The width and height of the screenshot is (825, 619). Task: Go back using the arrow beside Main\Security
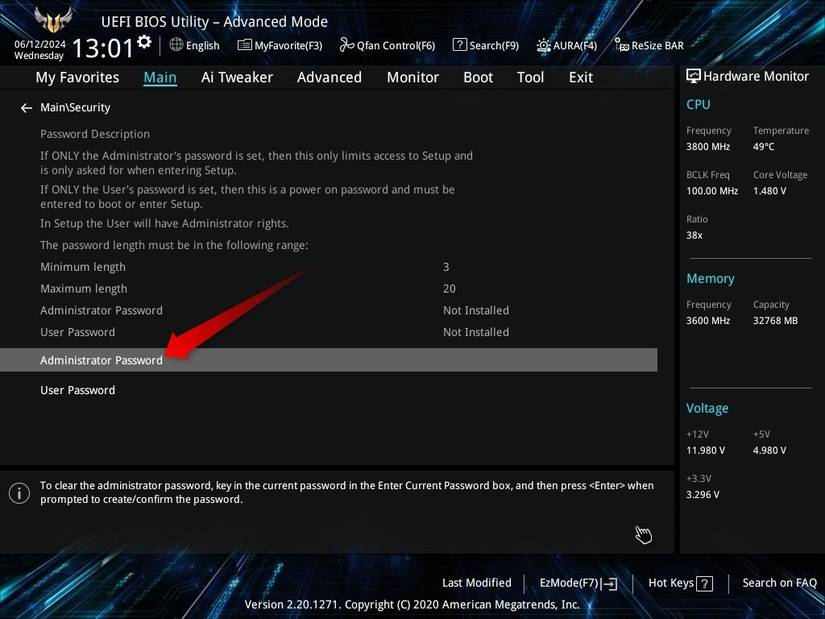pyautogui.click(x=24, y=107)
